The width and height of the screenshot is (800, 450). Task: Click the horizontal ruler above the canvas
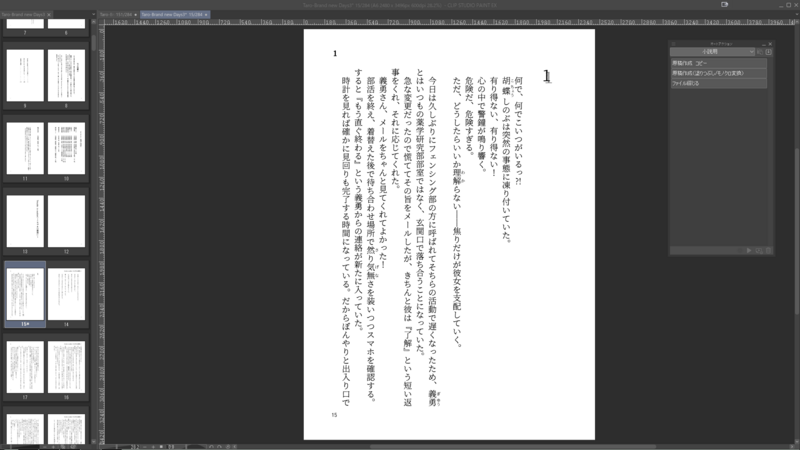pos(449,22)
